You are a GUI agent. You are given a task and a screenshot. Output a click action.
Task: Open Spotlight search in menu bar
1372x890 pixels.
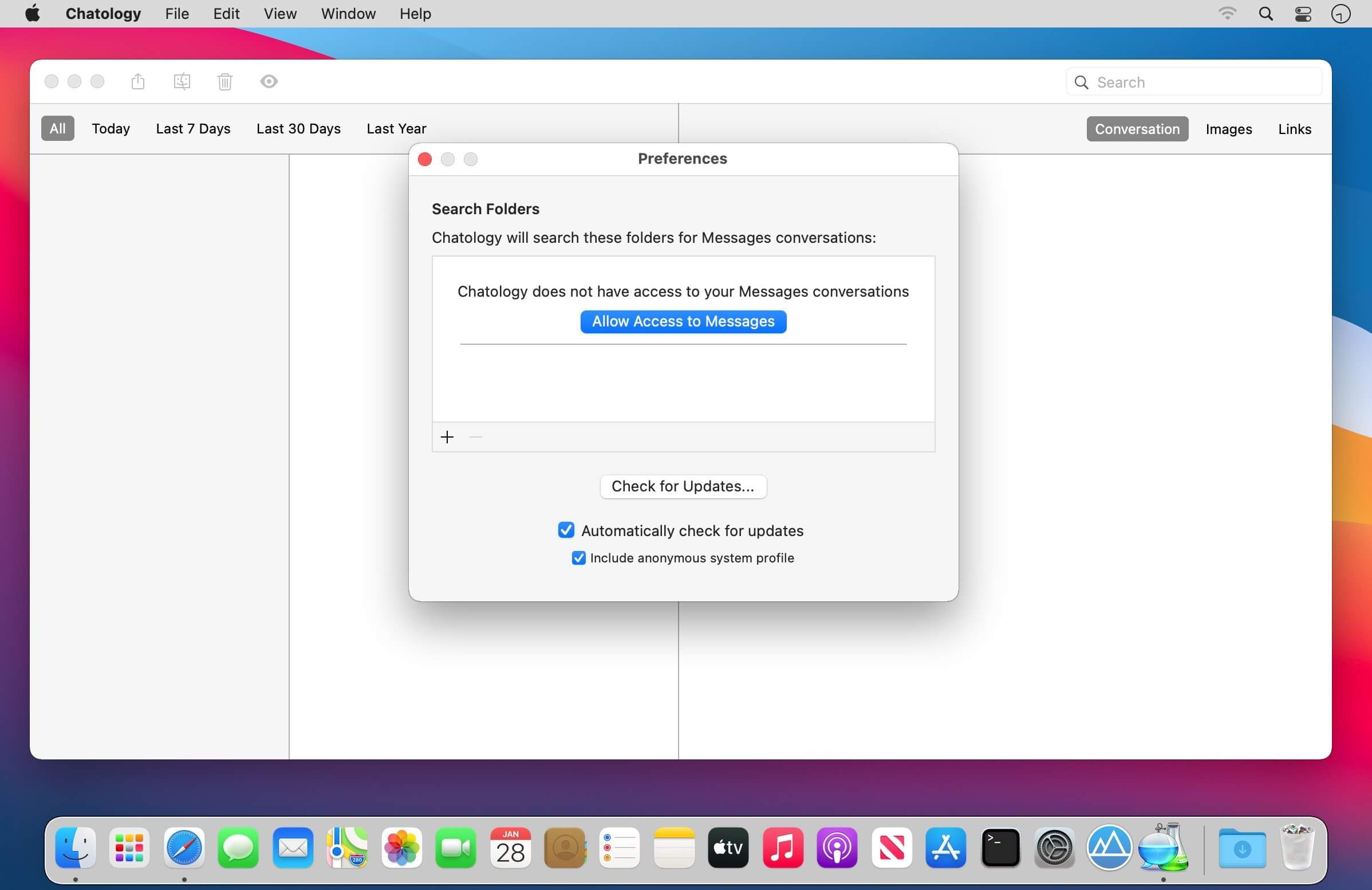pos(1265,13)
